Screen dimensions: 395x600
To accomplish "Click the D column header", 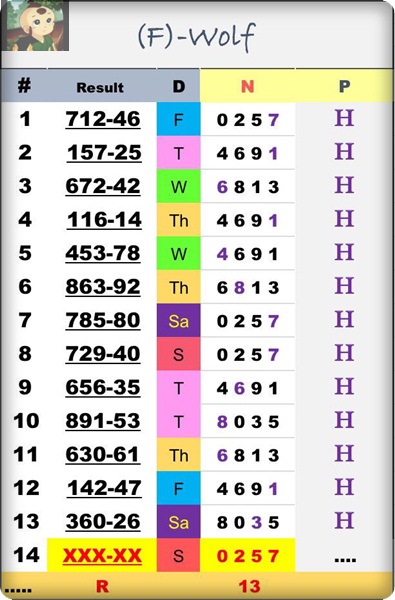I will tap(178, 86).
